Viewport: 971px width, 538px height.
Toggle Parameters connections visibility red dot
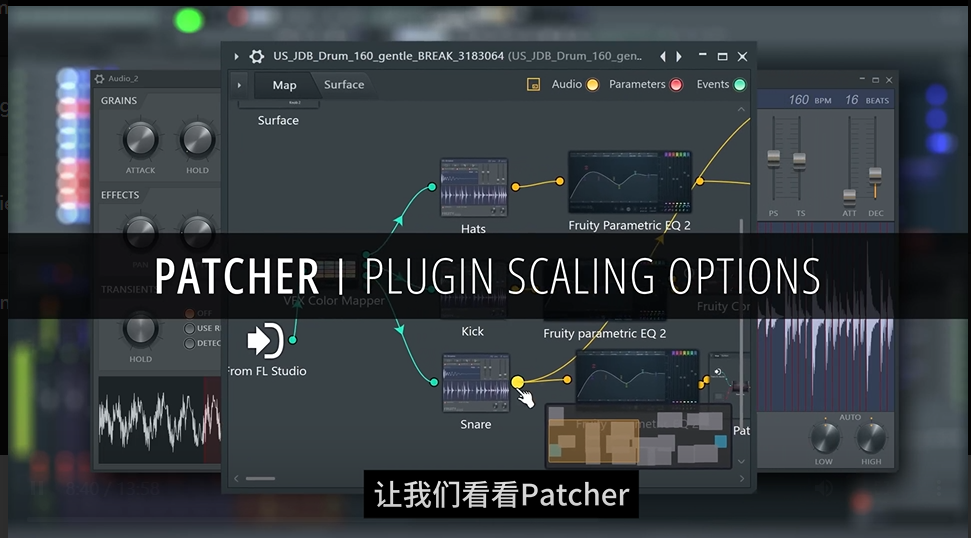[676, 85]
